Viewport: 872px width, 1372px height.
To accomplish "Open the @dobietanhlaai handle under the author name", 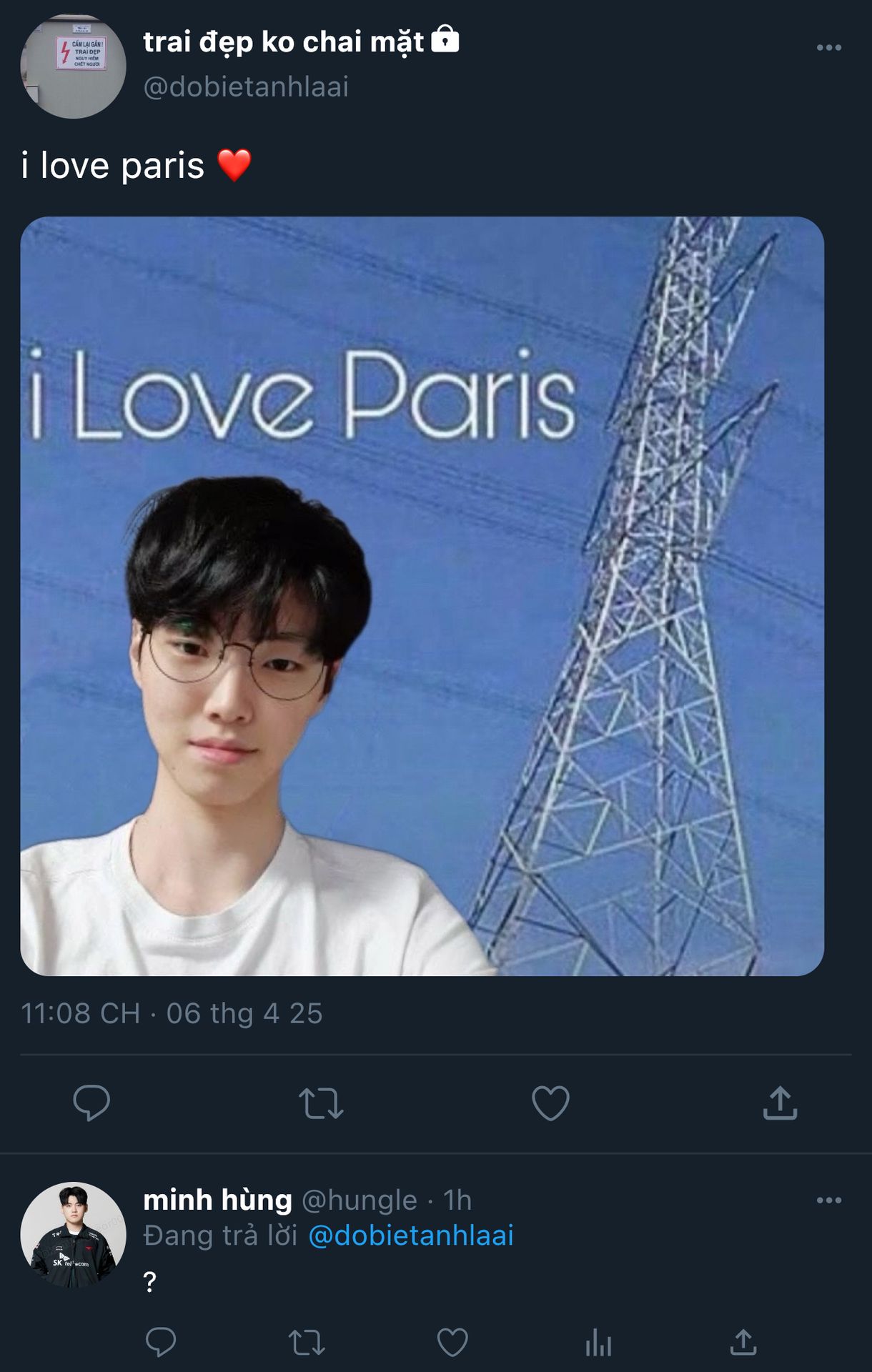I will (x=246, y=86).
